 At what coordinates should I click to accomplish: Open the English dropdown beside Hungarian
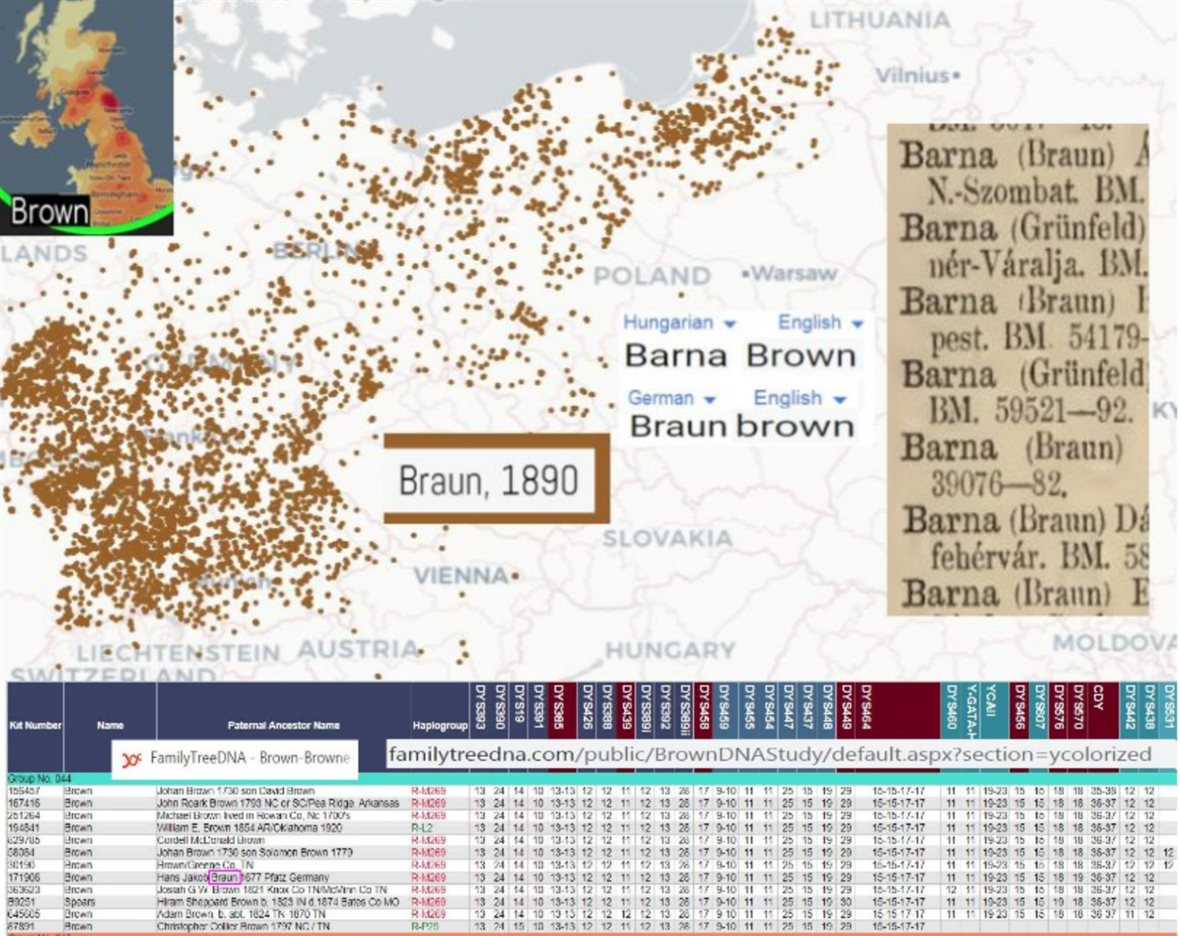(x=820, y=323)
